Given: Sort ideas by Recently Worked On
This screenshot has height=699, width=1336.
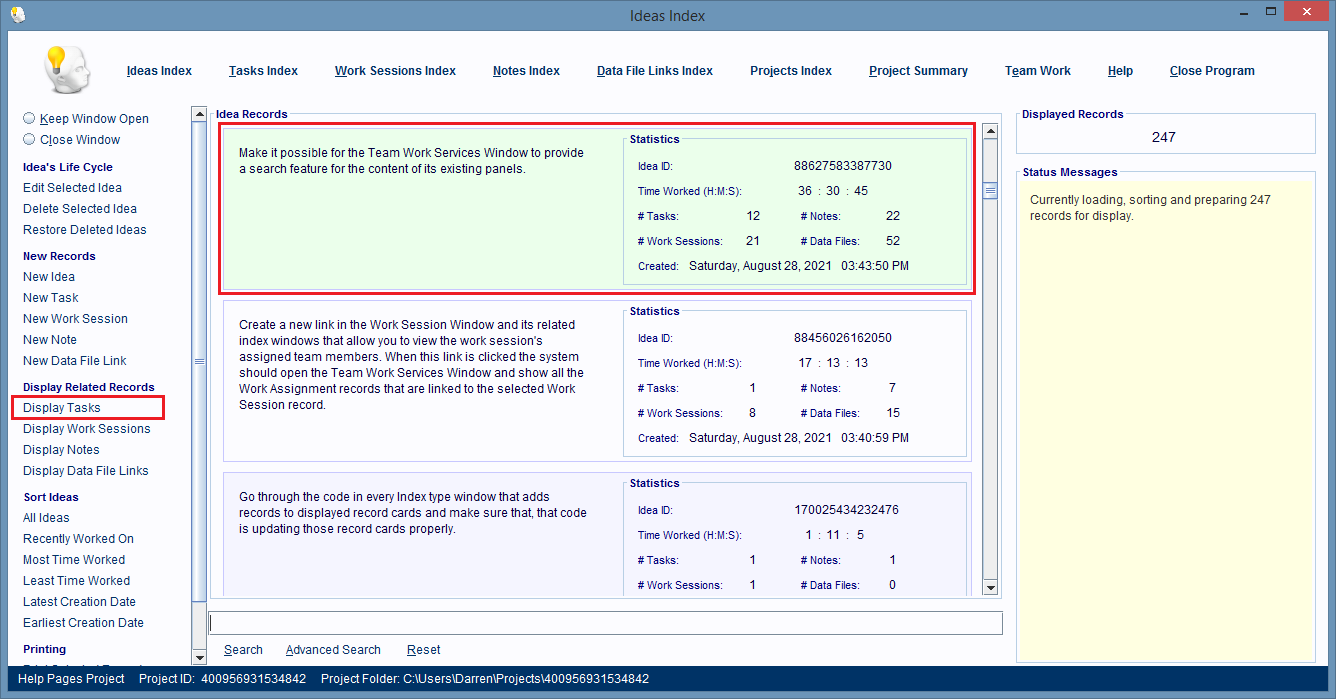Looking at the screenshot, I should 78,539.
